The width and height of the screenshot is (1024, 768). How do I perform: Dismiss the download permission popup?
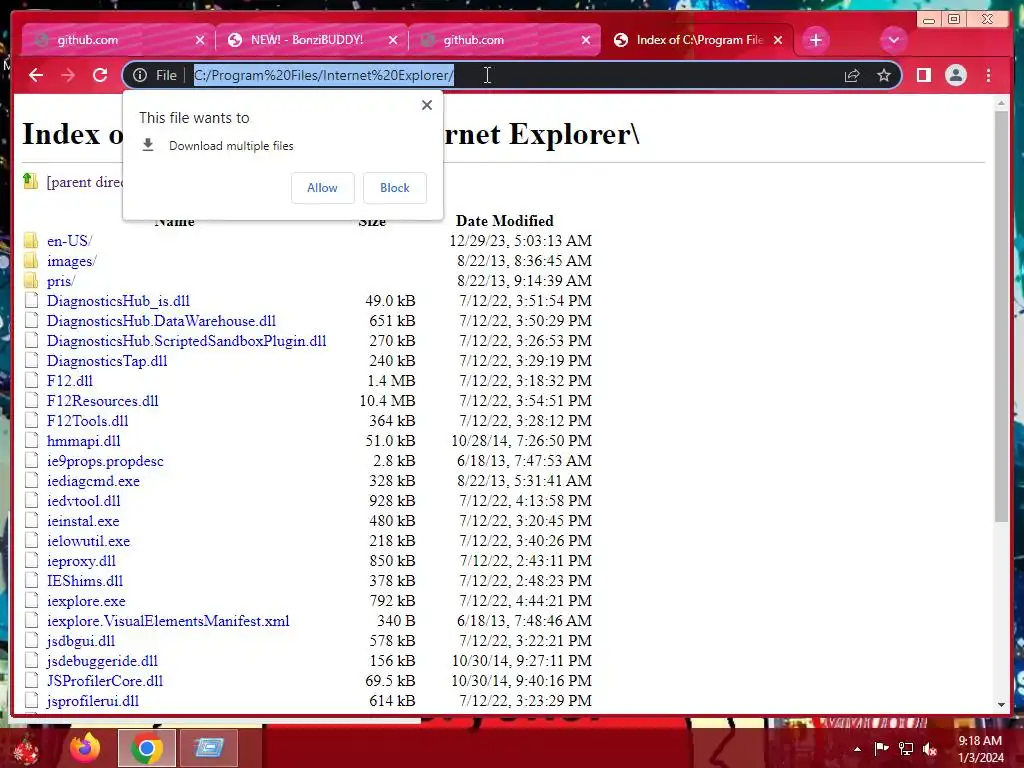(426, 105)
